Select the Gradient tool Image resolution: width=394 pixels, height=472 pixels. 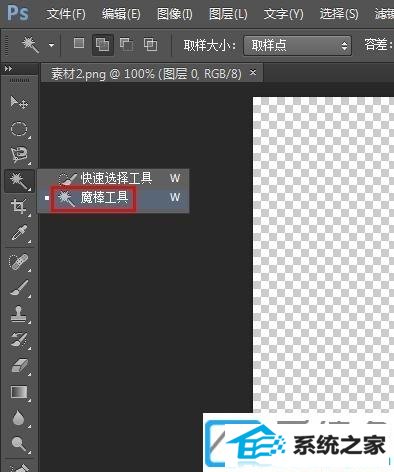19,392
